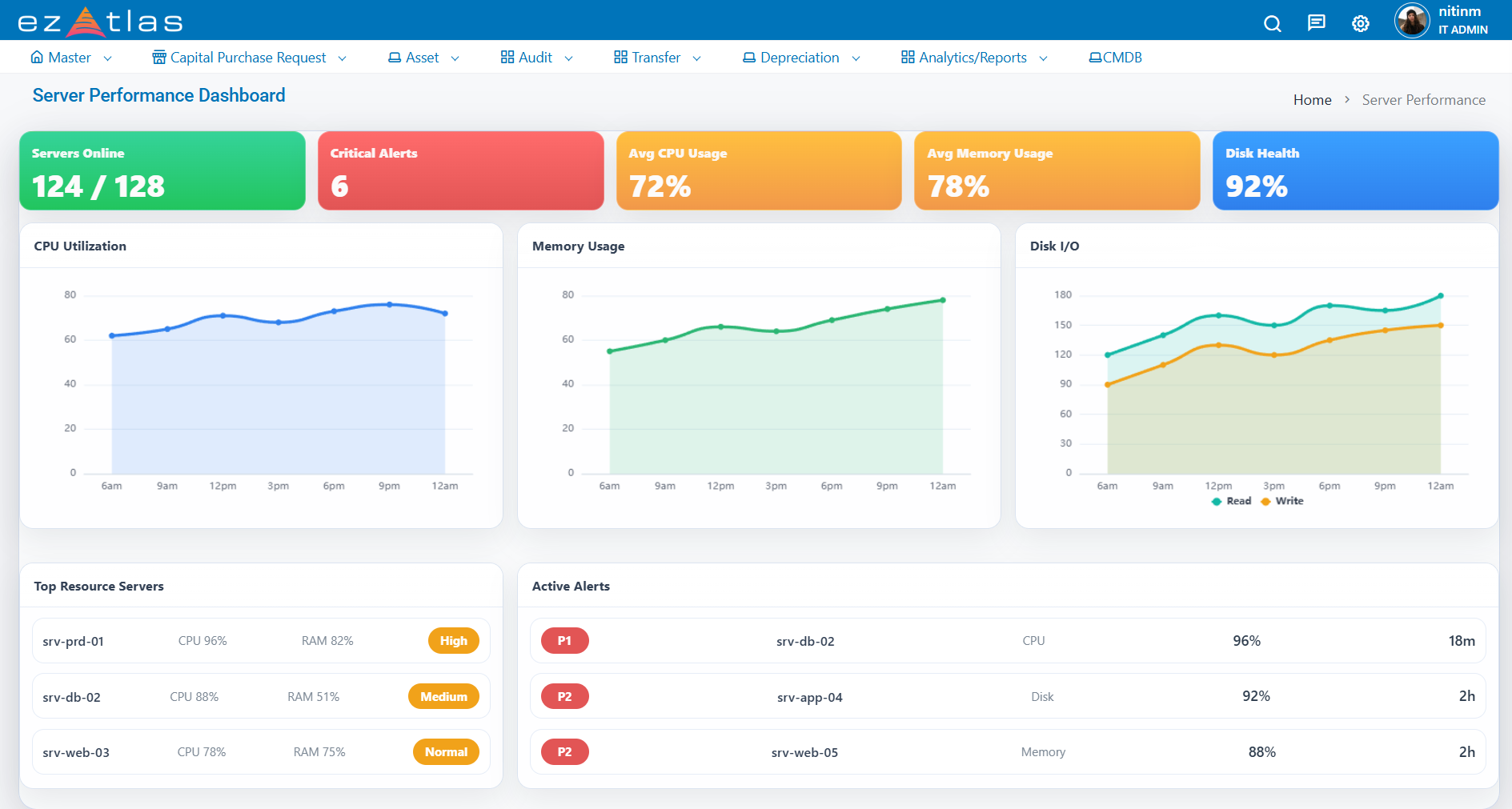Click the High badge on srv-prd-01

(x=453, y=641)
